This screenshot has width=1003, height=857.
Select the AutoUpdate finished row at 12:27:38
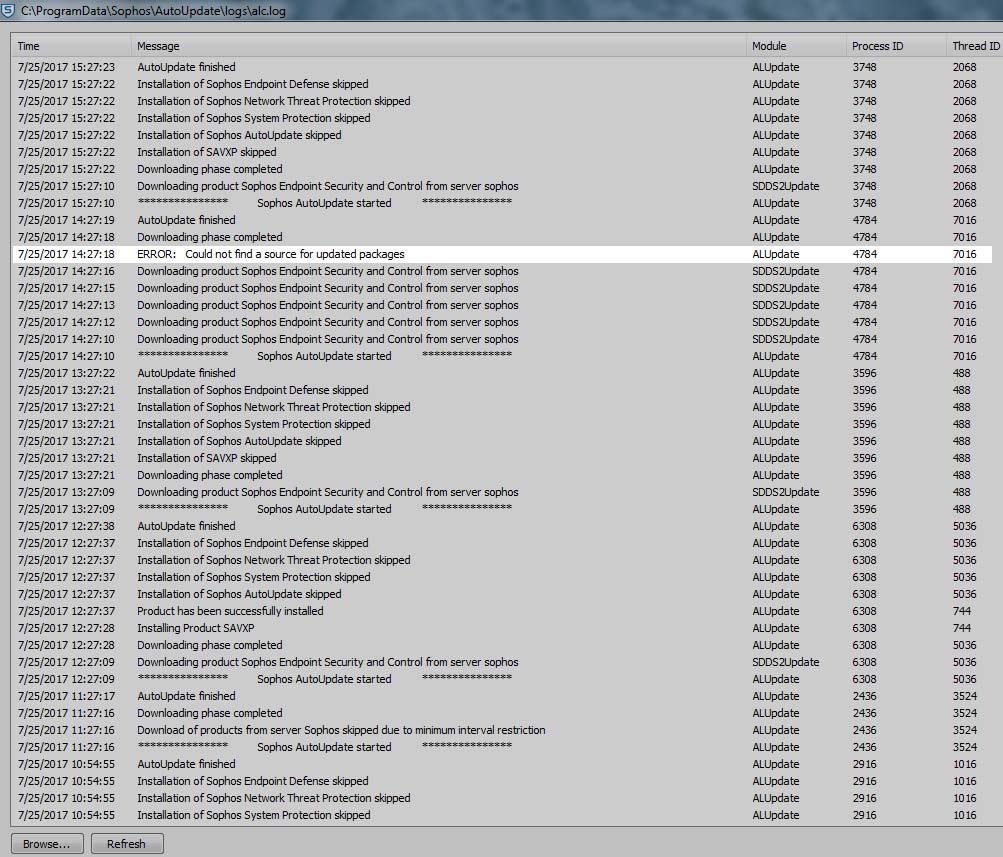click(x=502, y=526)
